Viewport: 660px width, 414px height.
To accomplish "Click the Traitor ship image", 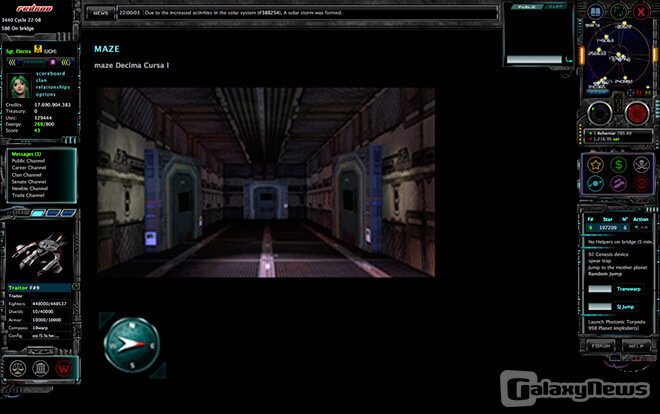I will pos(40,254).
